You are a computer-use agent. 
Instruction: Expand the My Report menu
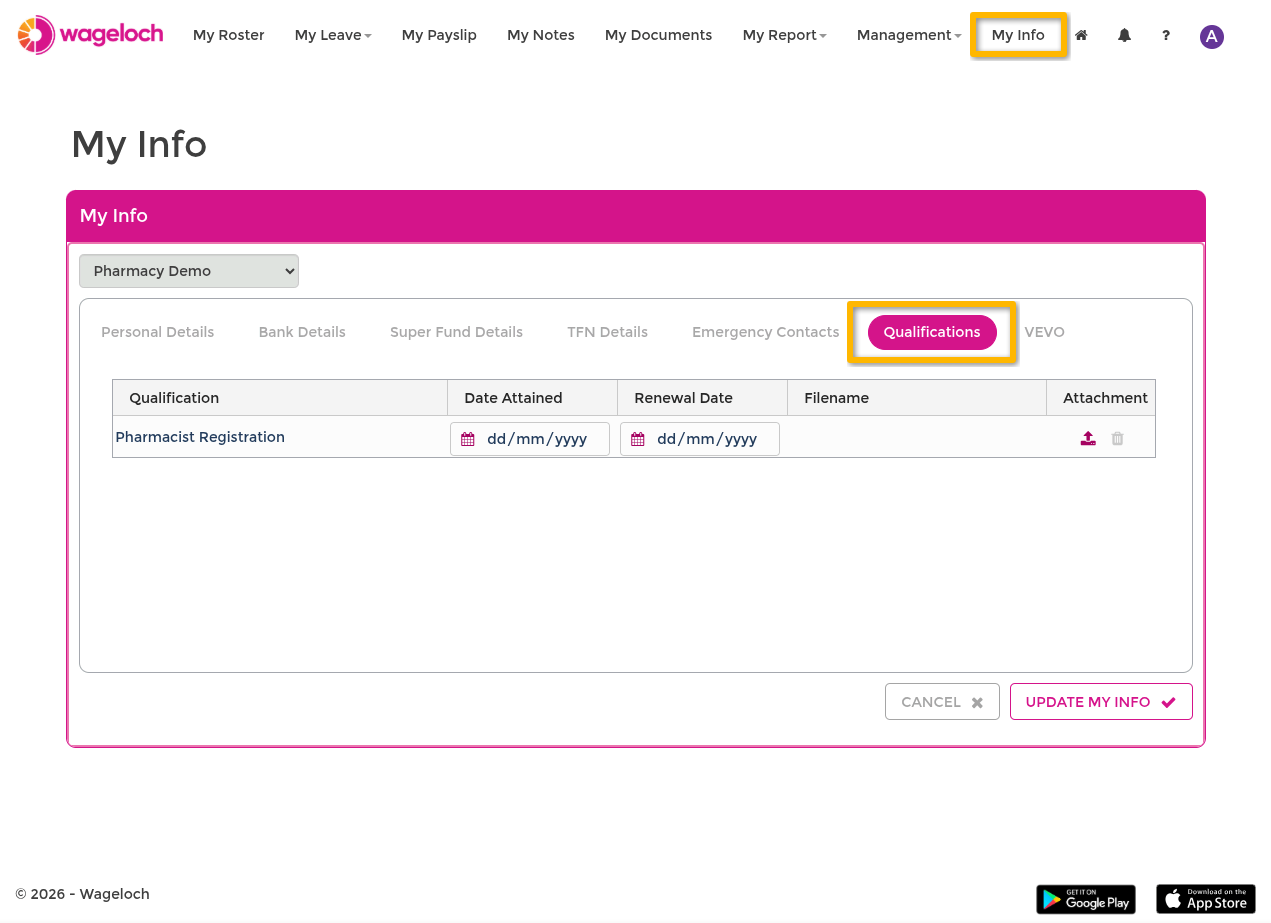pos(785,35)
